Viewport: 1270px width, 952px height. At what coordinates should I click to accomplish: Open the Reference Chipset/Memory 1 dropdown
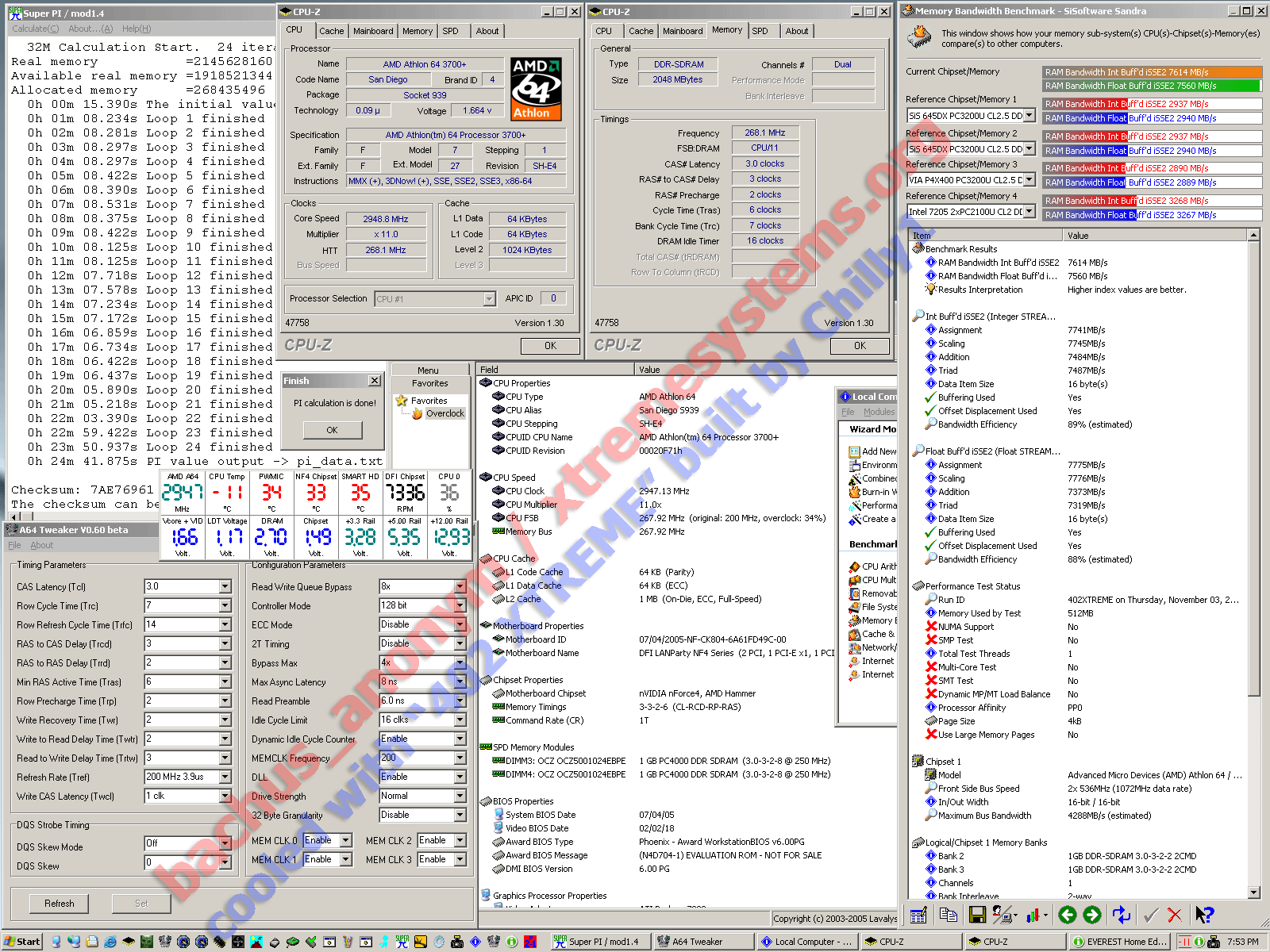pos(1029,115)
